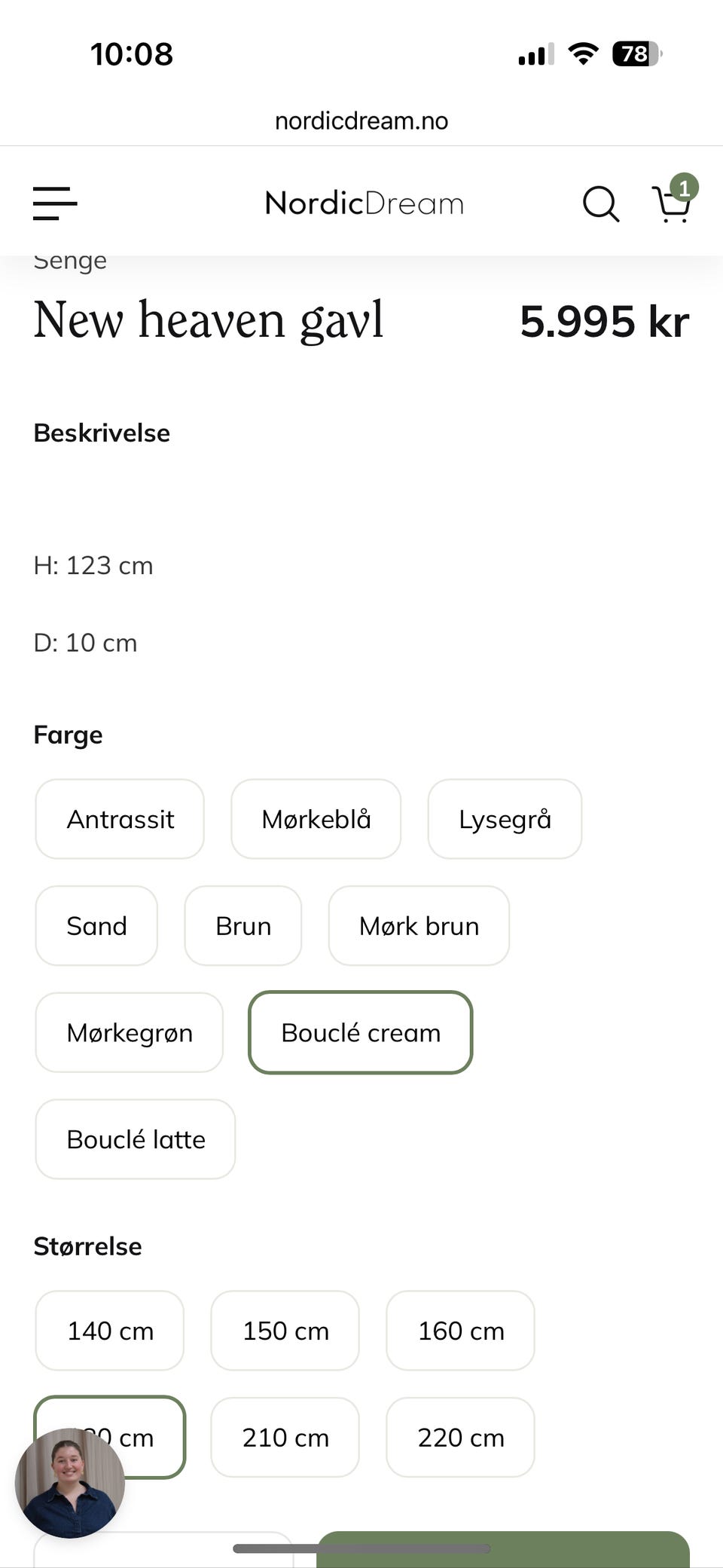723x1568 pixels.
Task: Pick the 210 cm size
Action: pyautogui.click(x=285, y=1438)
